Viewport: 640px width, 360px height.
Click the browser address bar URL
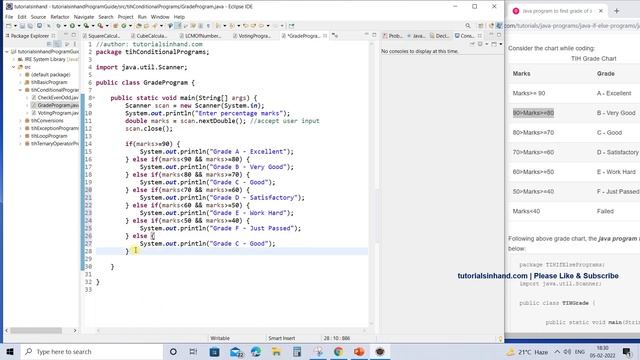click(x=571, y=26)
